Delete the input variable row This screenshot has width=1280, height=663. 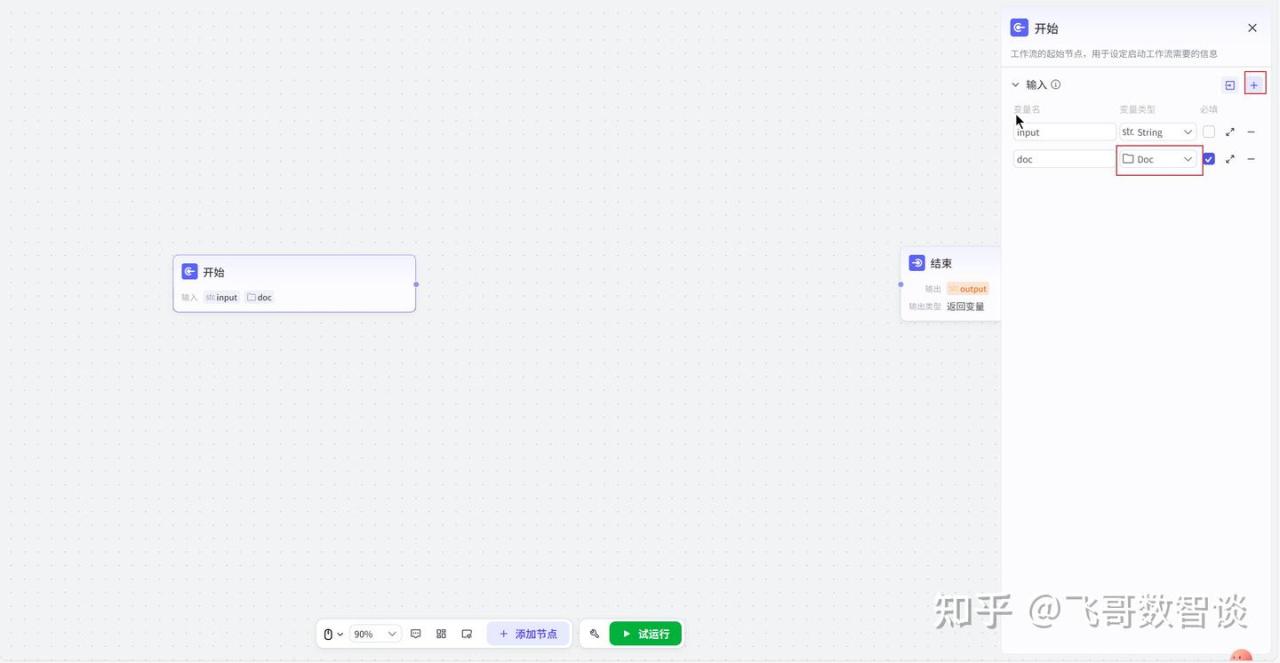coord(1251,132)
